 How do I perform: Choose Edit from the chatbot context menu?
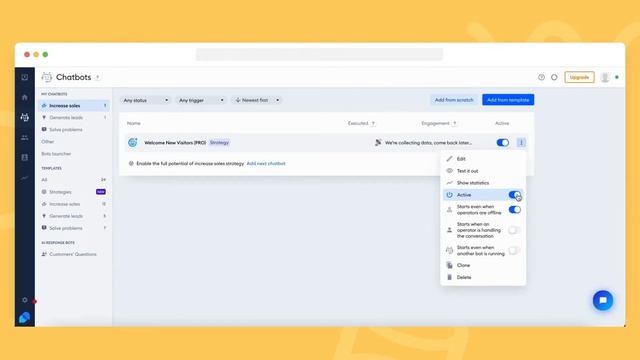pyautogui.click(x=483, y=159)
